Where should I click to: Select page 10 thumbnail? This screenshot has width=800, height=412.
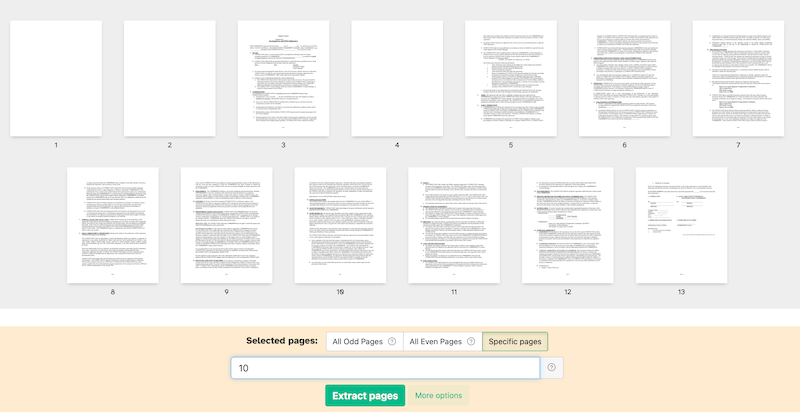click(340, 225)
